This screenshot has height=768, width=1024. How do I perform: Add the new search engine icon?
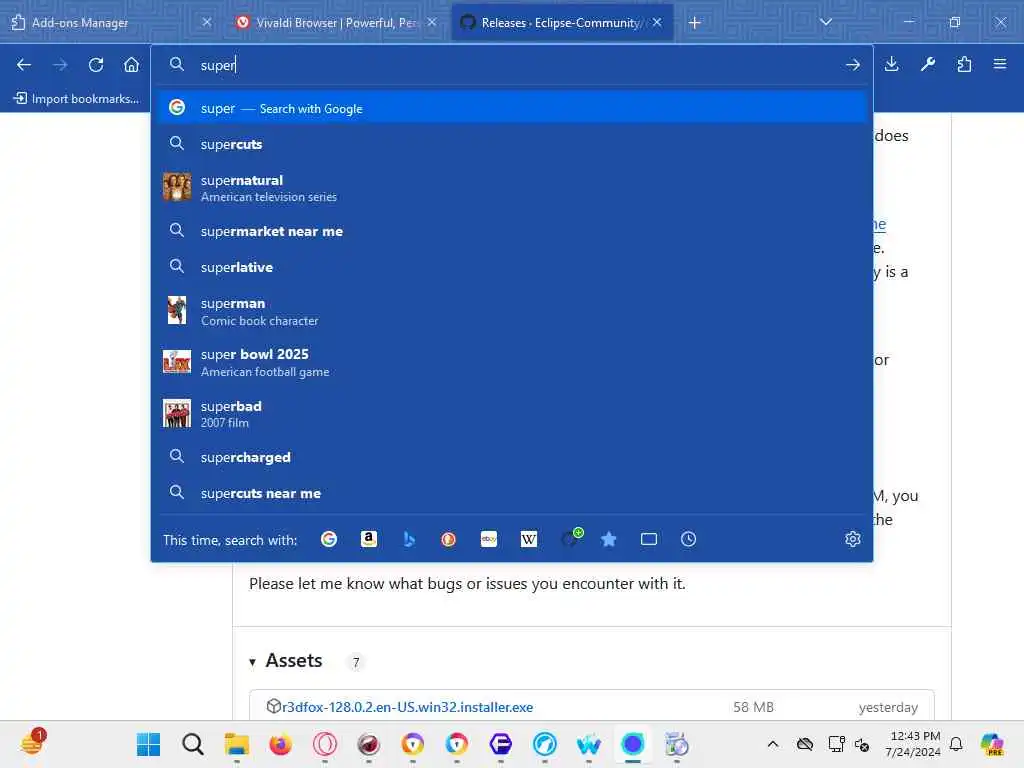tap(571, 537)
